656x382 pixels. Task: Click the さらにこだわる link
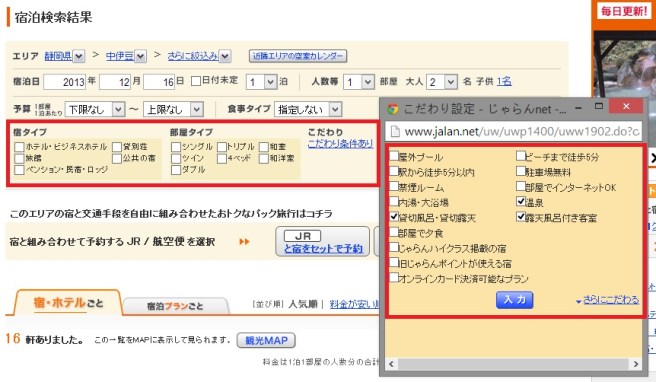[x=611, y=300]
